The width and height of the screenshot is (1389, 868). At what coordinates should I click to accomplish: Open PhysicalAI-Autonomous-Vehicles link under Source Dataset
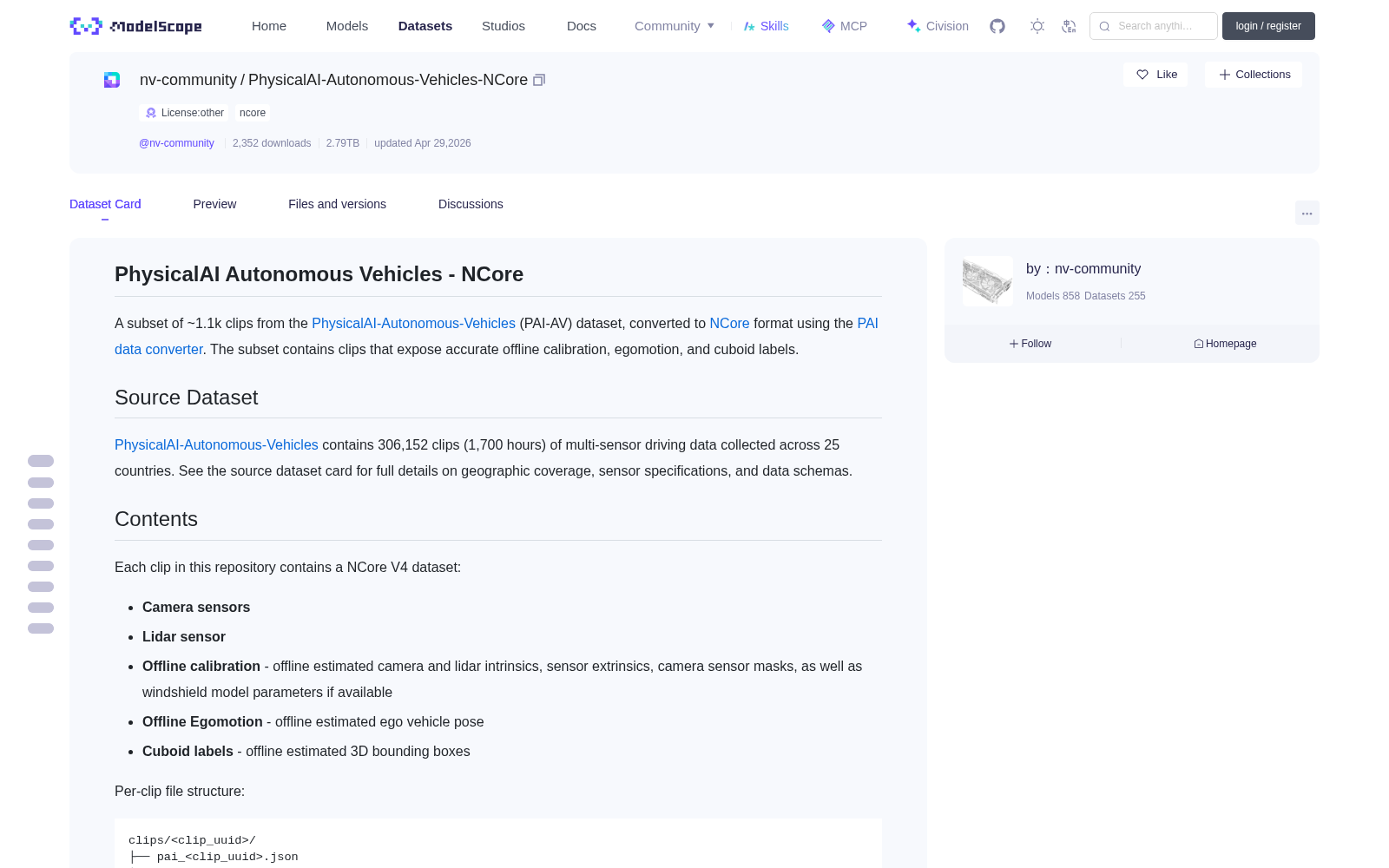tap(216, 444)
